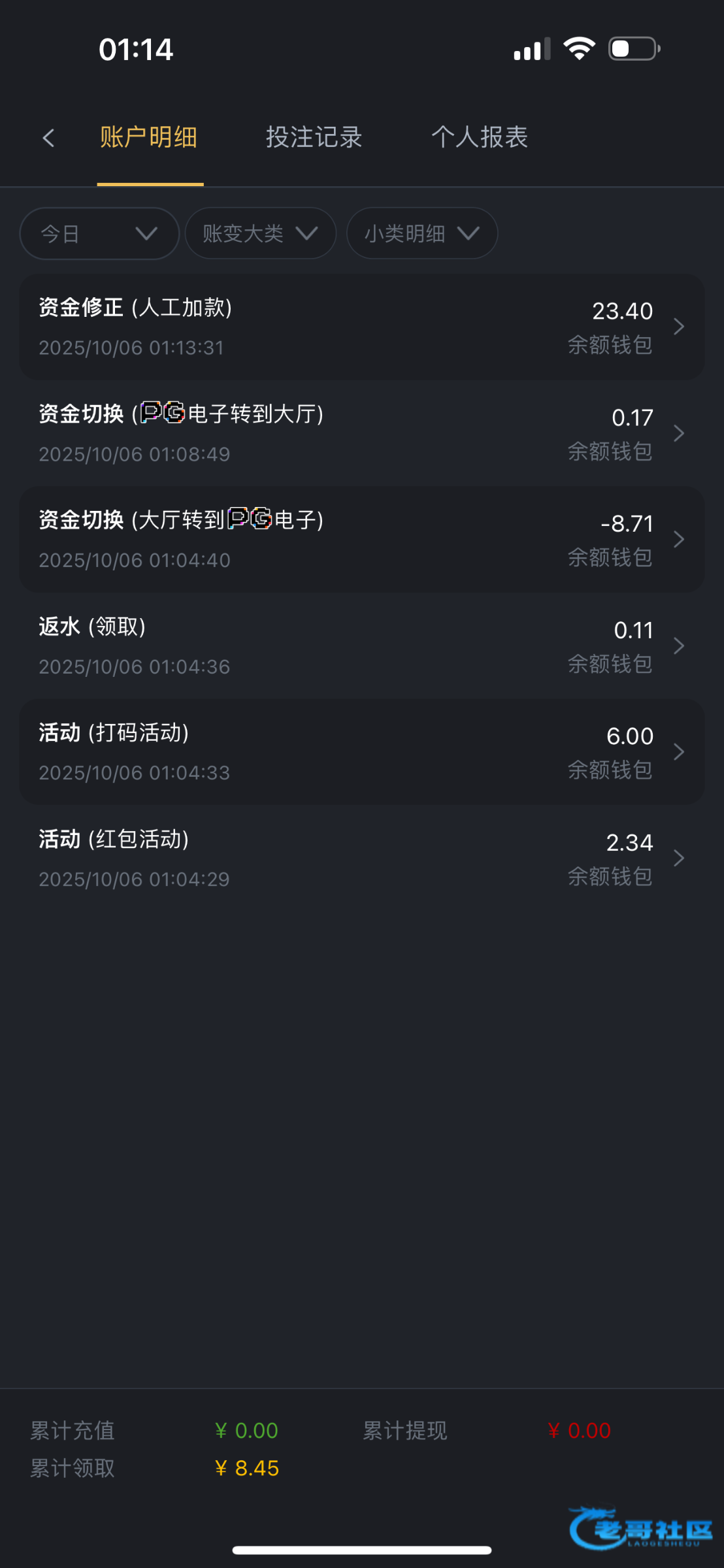The image size is (724, 1568).
Task: Tap chevron beside the -8.71 transfer entry
Action: click(679, 540)
